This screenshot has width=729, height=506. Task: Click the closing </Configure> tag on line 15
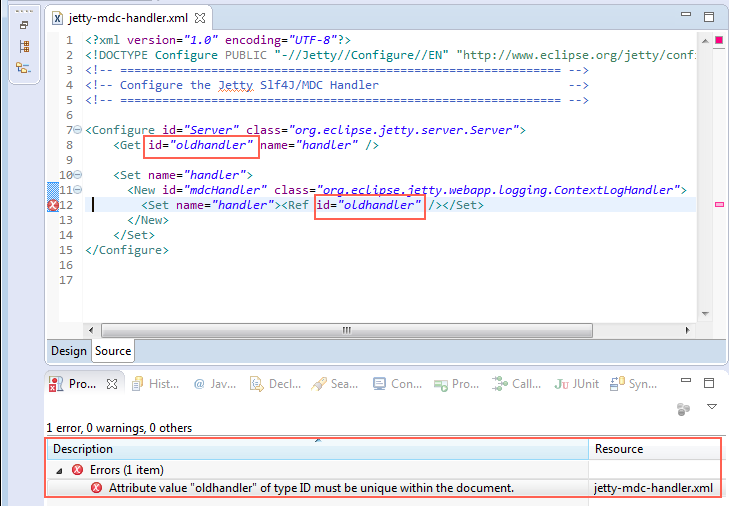tap(127, 250)
